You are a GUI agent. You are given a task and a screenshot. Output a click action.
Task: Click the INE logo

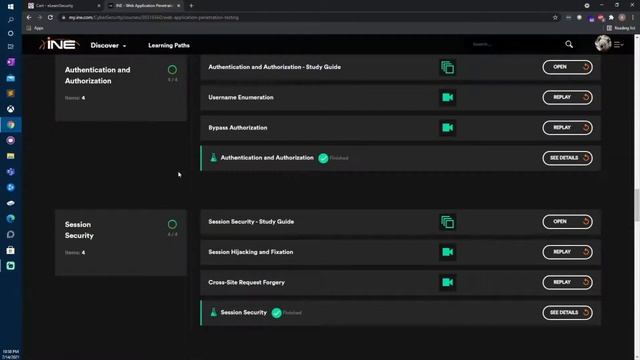[59, 44]
